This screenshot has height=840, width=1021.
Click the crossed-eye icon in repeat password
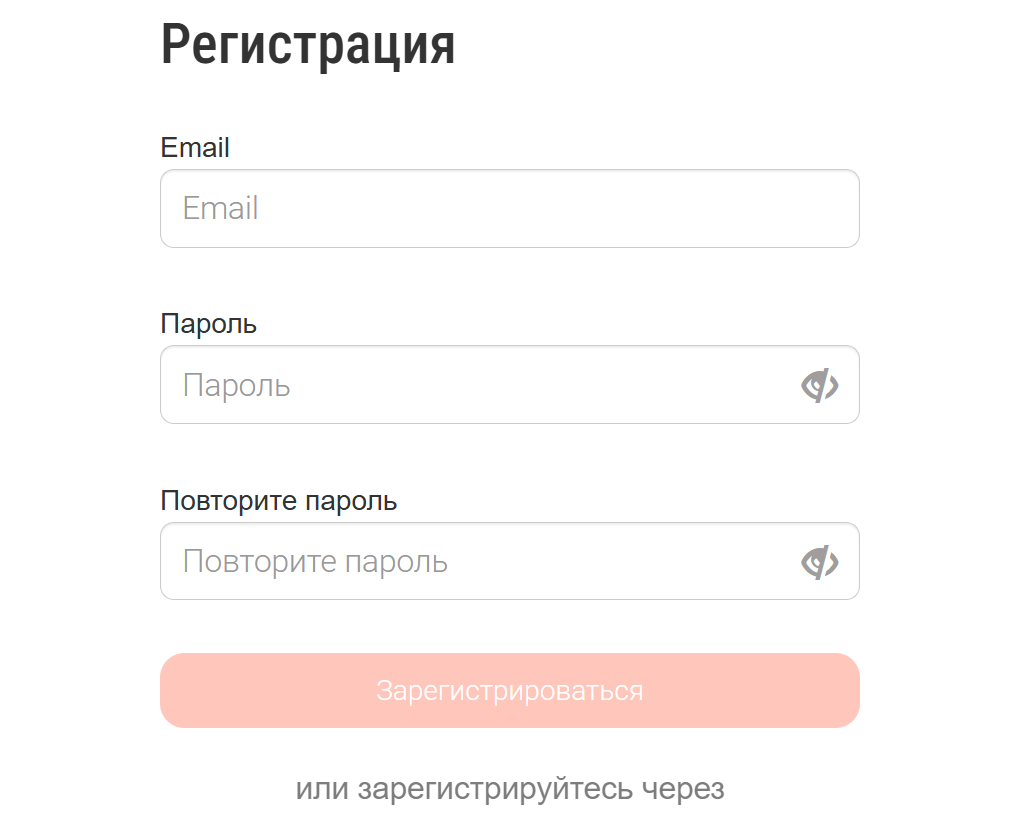pyautogui.click(x=819, y=562)
